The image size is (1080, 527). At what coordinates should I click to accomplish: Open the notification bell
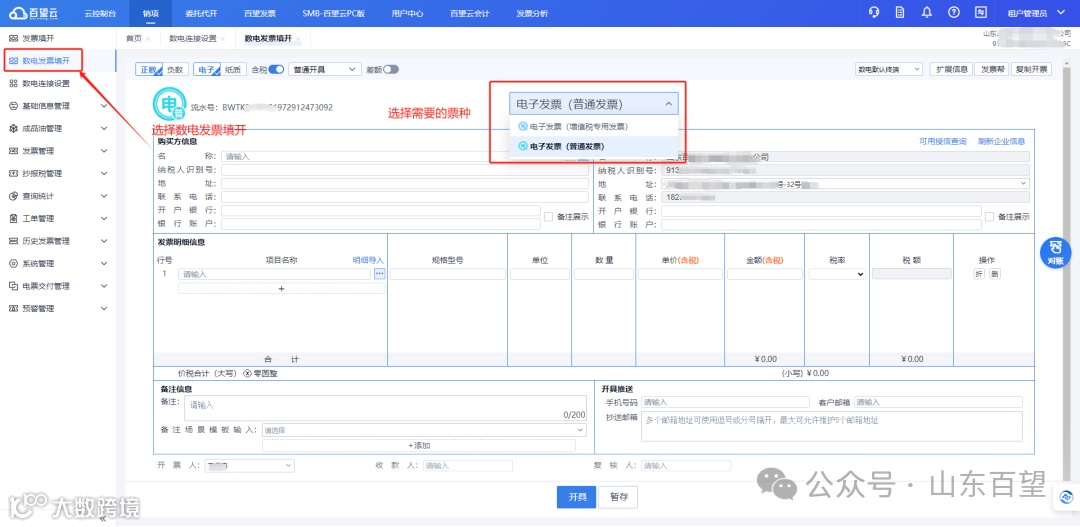pos(927,12)
